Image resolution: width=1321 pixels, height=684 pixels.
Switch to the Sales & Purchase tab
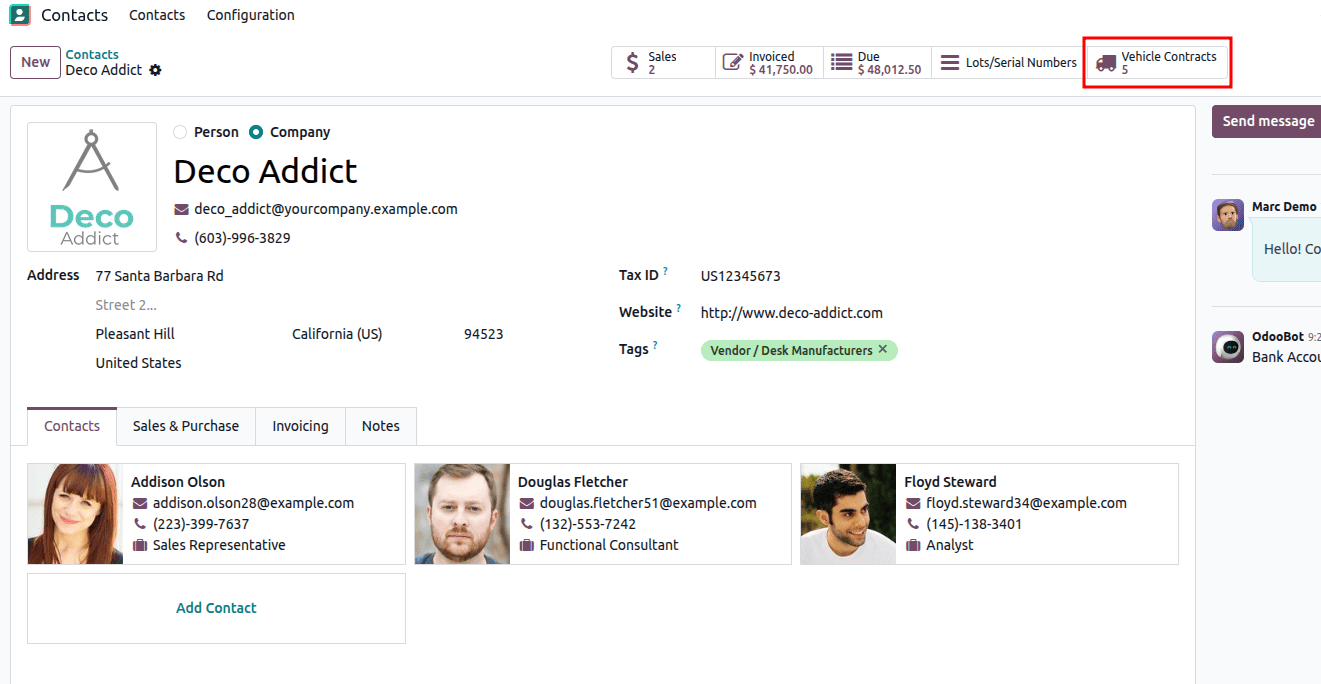185,426
